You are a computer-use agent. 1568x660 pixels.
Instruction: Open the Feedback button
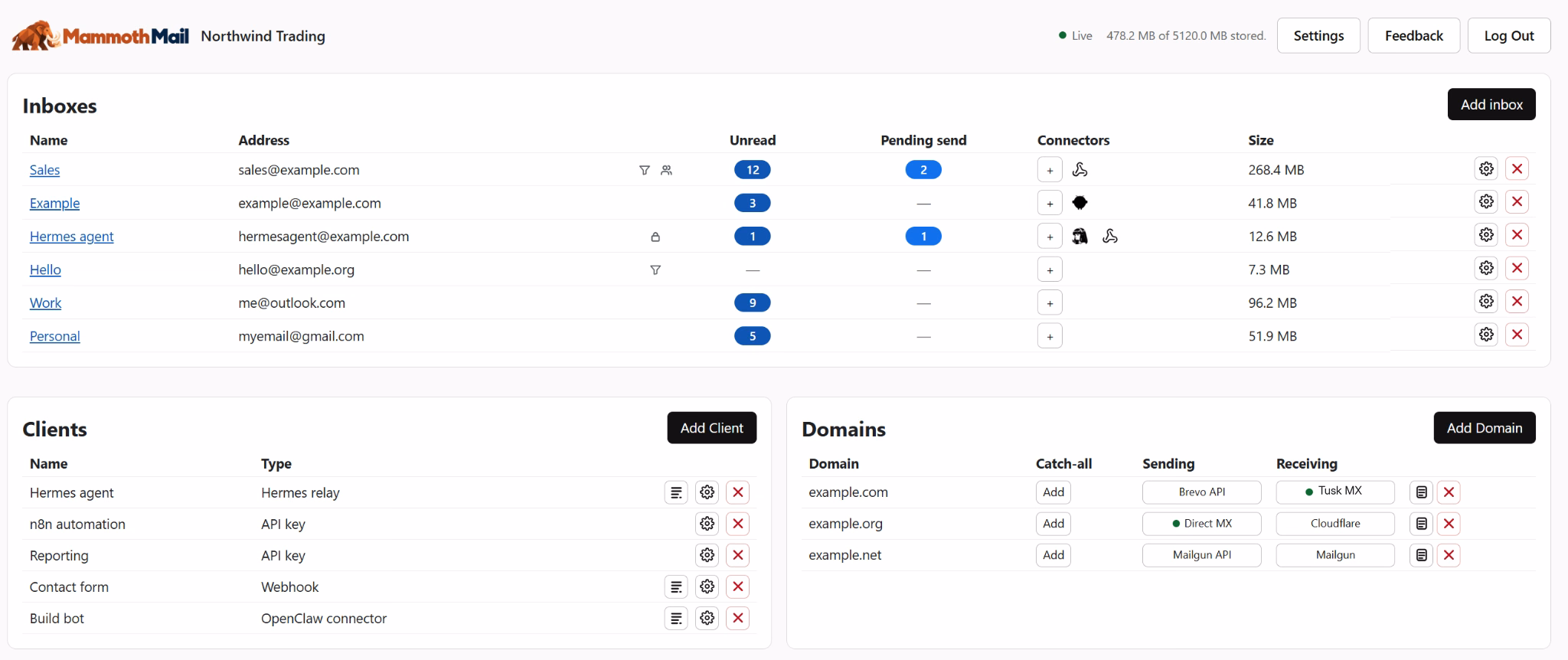click(1414, 36)
